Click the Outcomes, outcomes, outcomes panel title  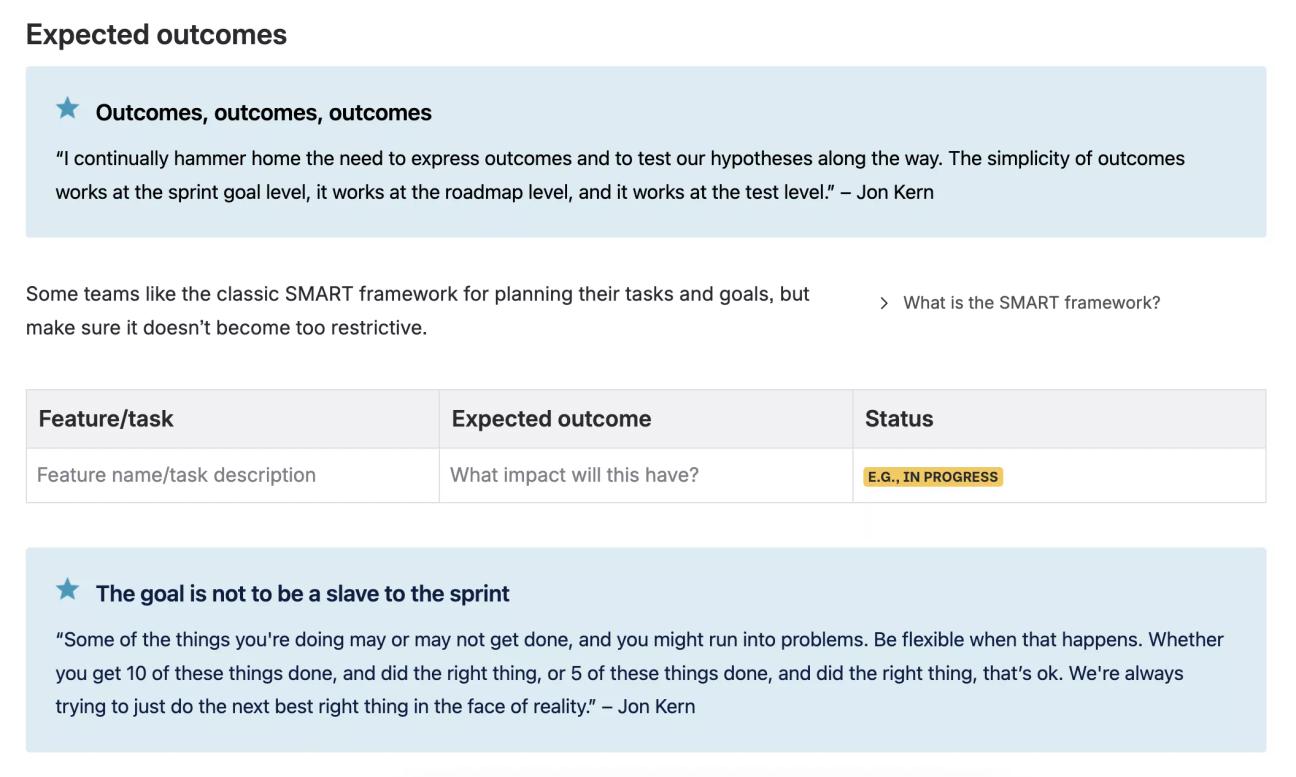pos(263,112)
